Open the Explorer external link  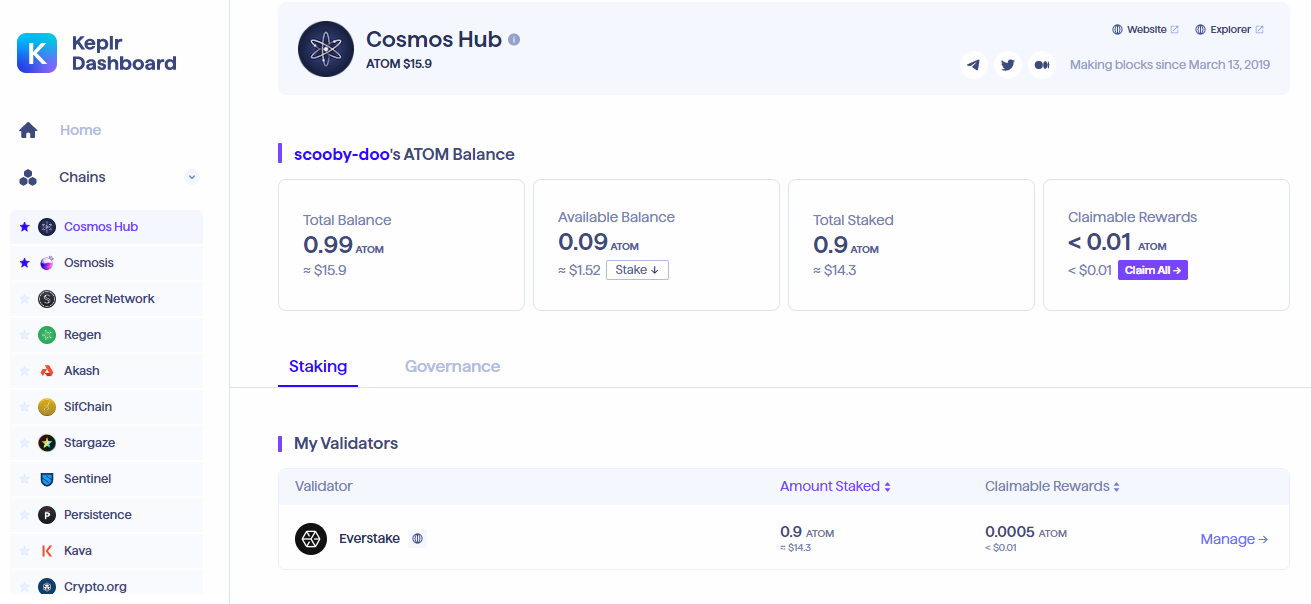(1229, 30)
